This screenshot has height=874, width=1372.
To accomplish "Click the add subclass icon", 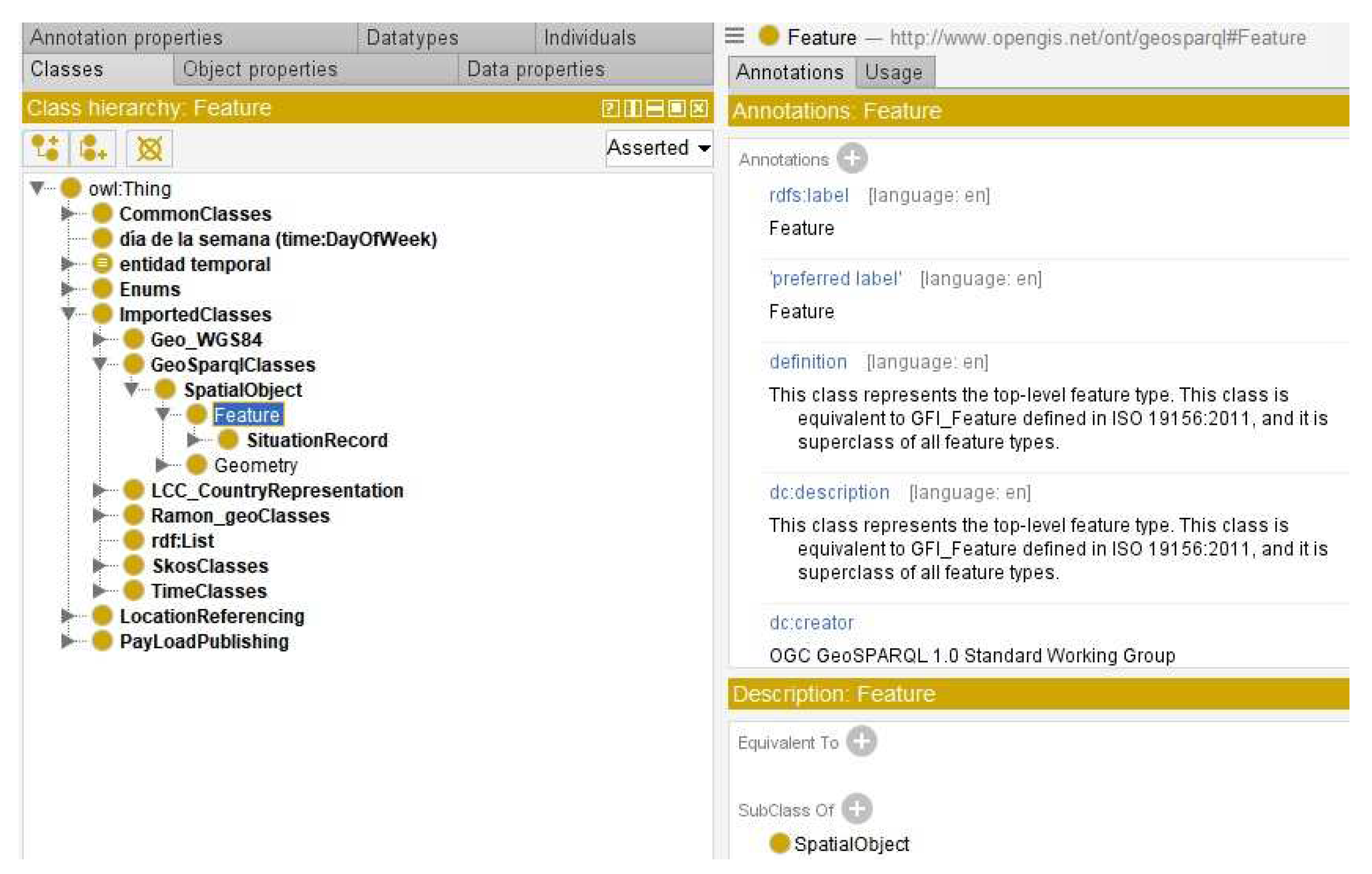I will point(45,149).
